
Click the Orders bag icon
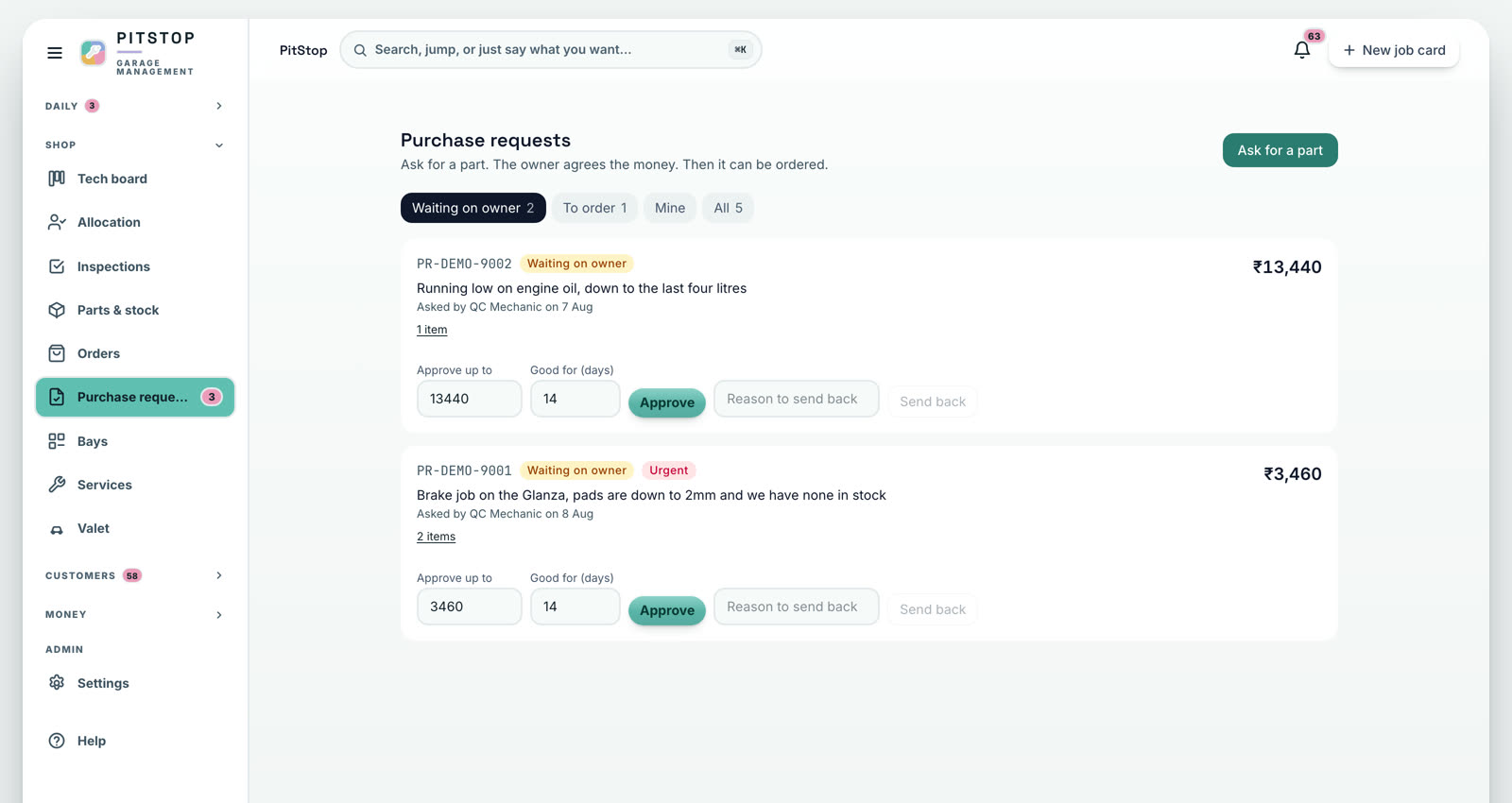[x=57, y=353]
